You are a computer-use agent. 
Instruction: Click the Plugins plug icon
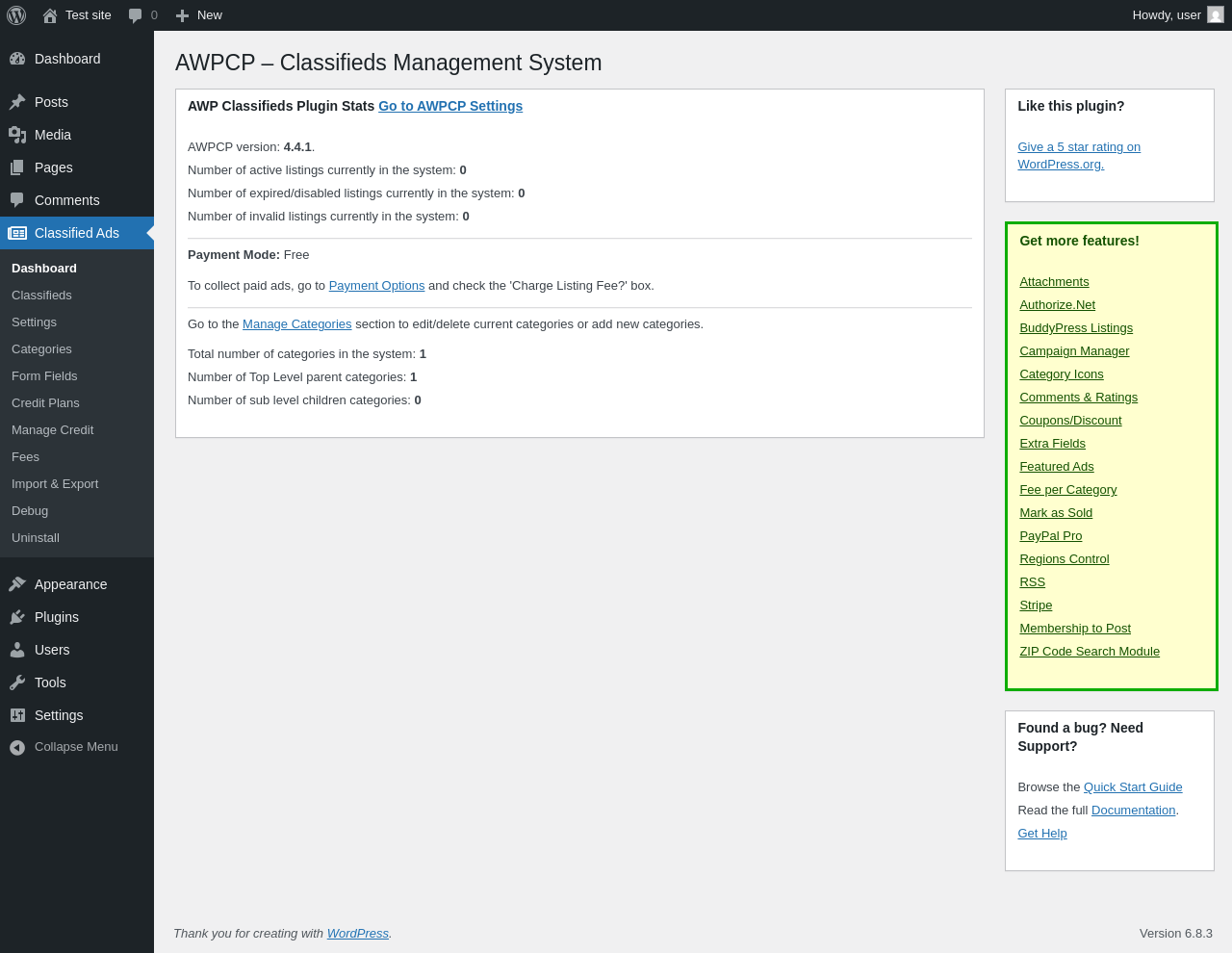pos(17,617)
